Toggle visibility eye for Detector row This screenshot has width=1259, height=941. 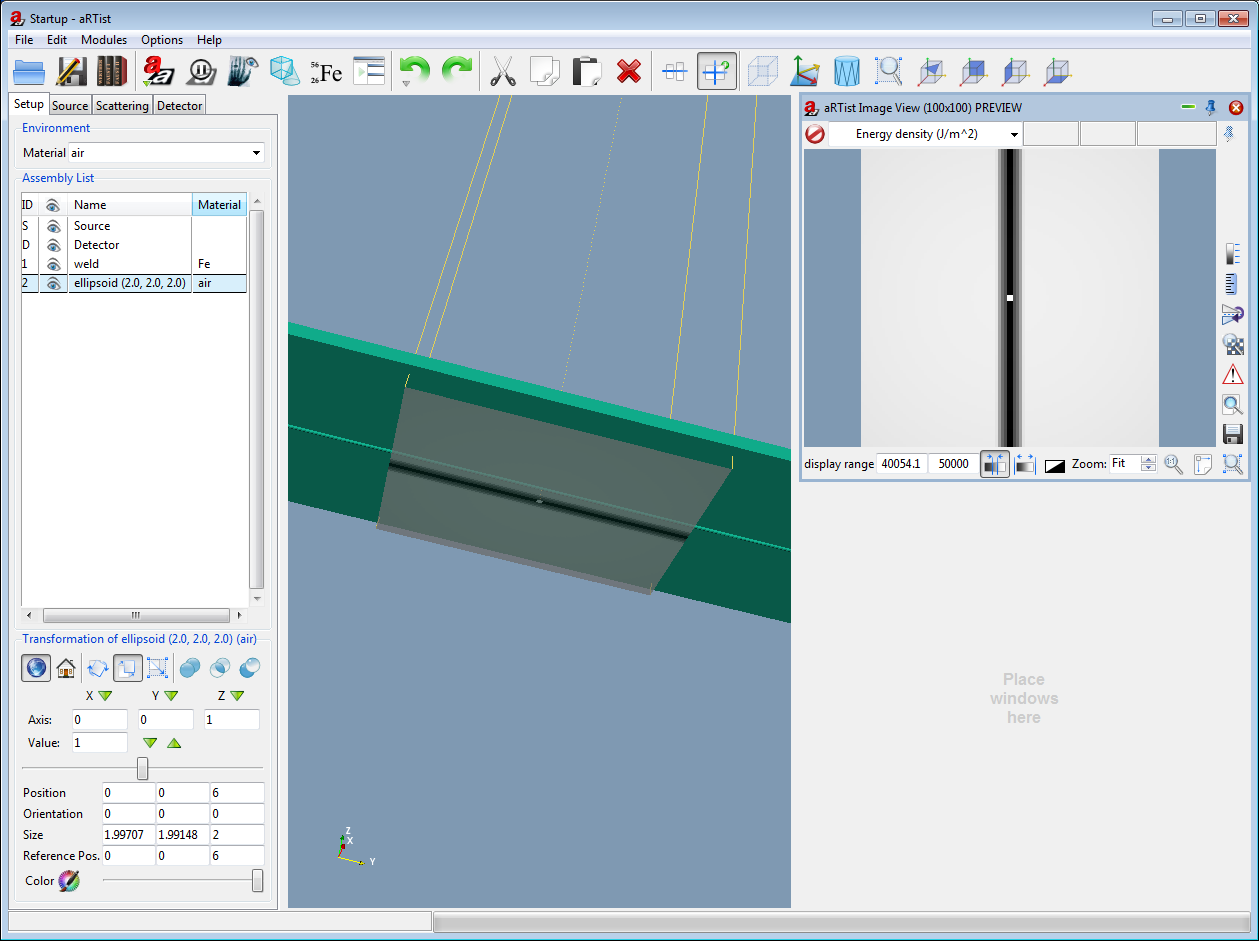pyautogui.click(x=54, y=245)
